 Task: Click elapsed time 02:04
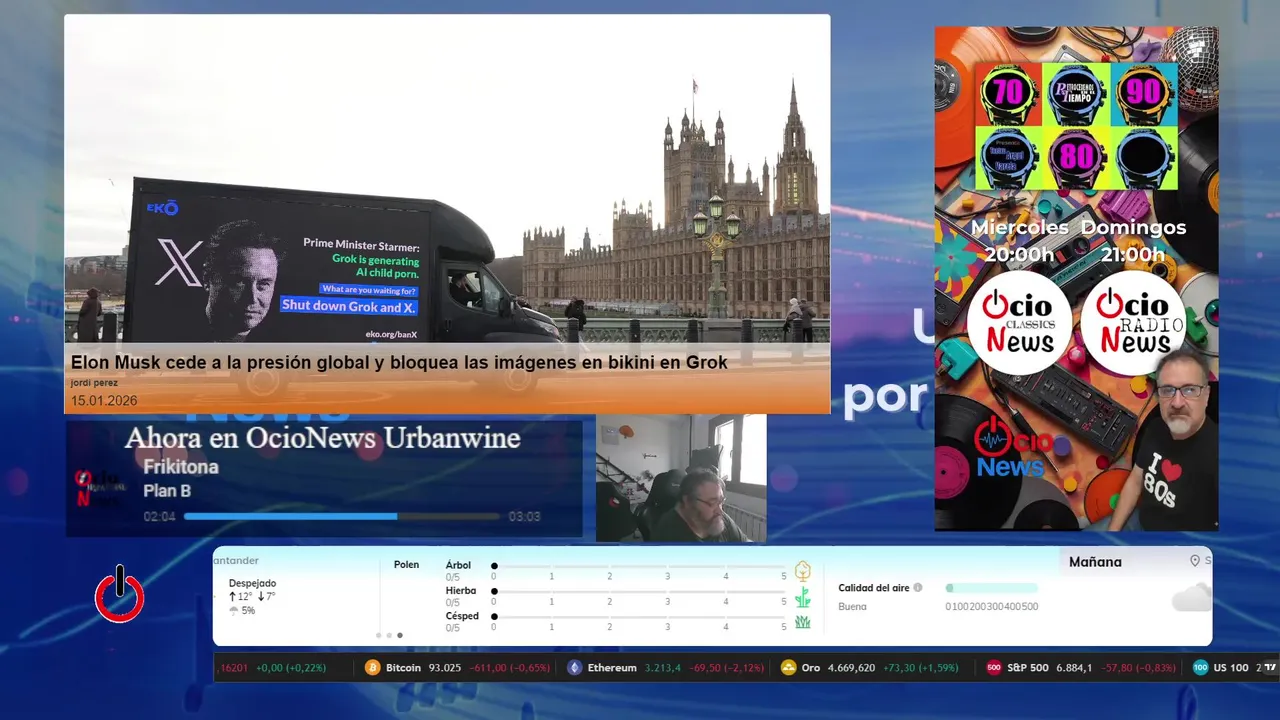point(160,517)
